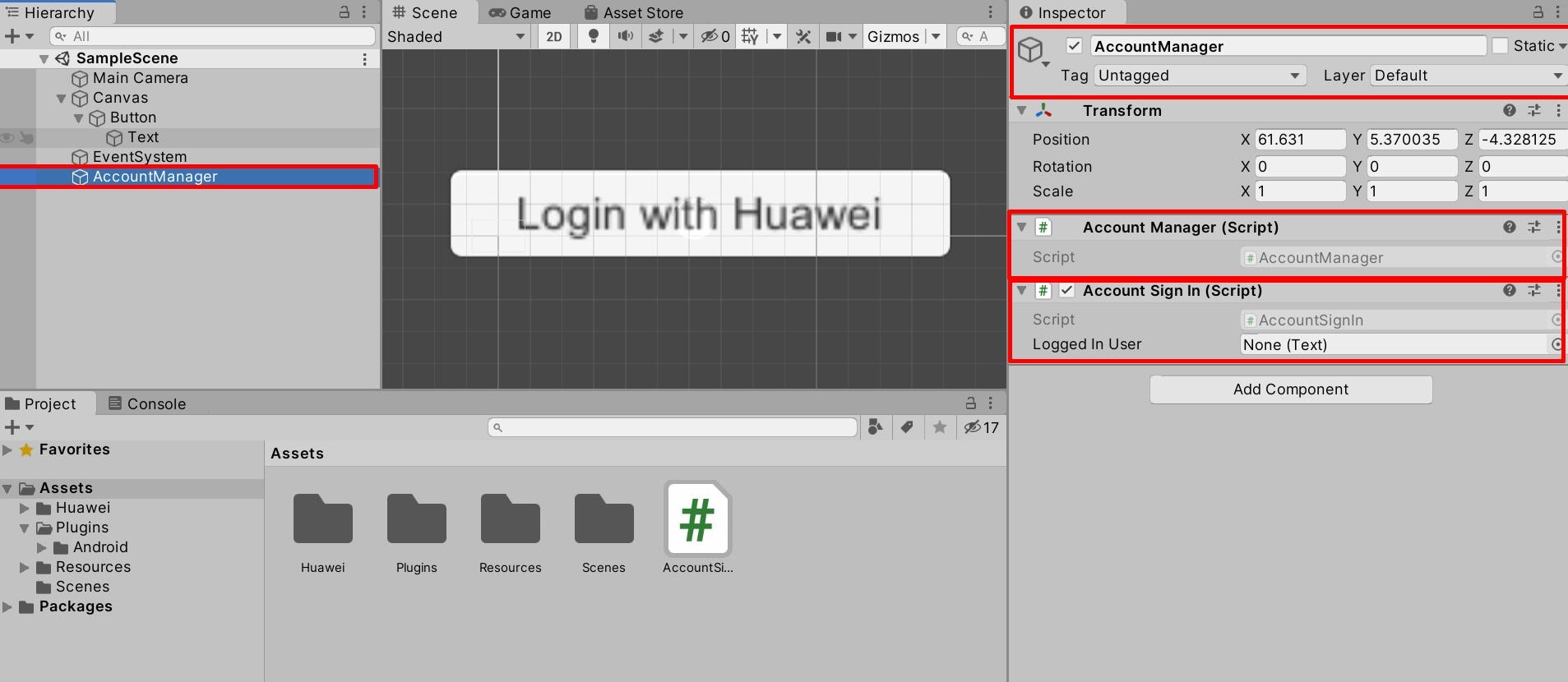The image size is (1568, 682).
Task: Collapse Canvas tree node
Action: click(61, 98)
